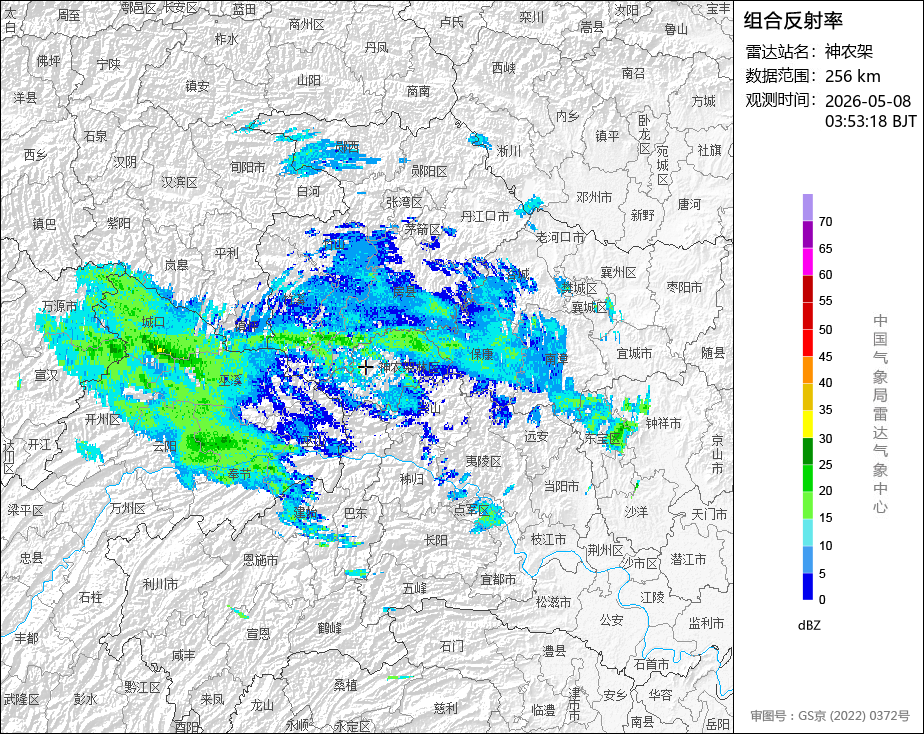
Task: Click the 远安 map label
Action: point(536,436)
